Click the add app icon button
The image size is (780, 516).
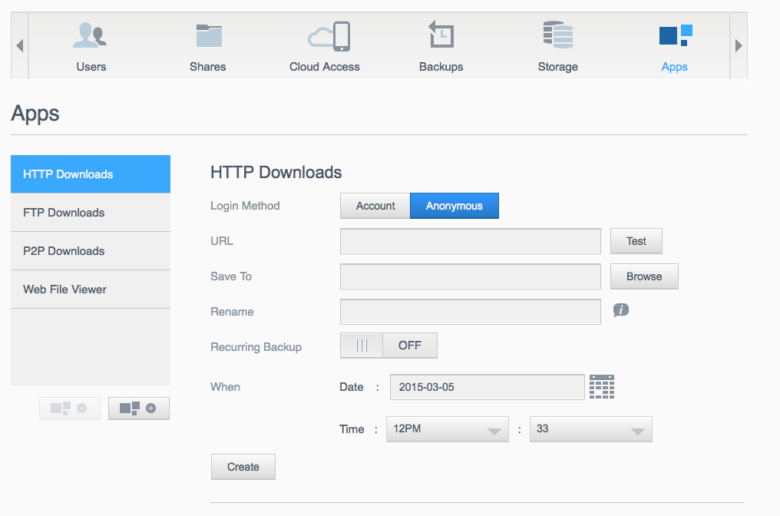[x=139, y=409]
